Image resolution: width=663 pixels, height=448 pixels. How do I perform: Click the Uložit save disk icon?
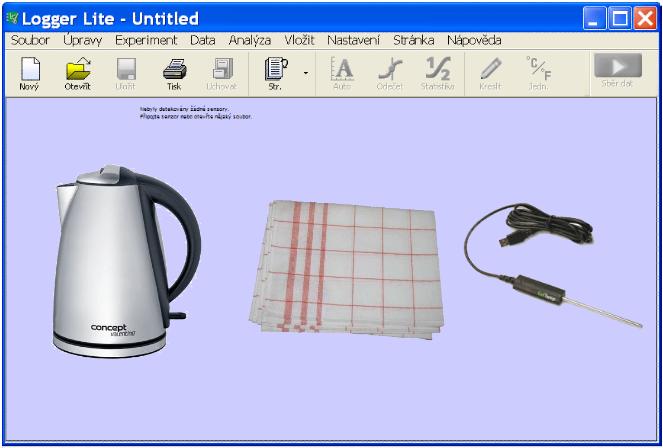tap(126, 69)
